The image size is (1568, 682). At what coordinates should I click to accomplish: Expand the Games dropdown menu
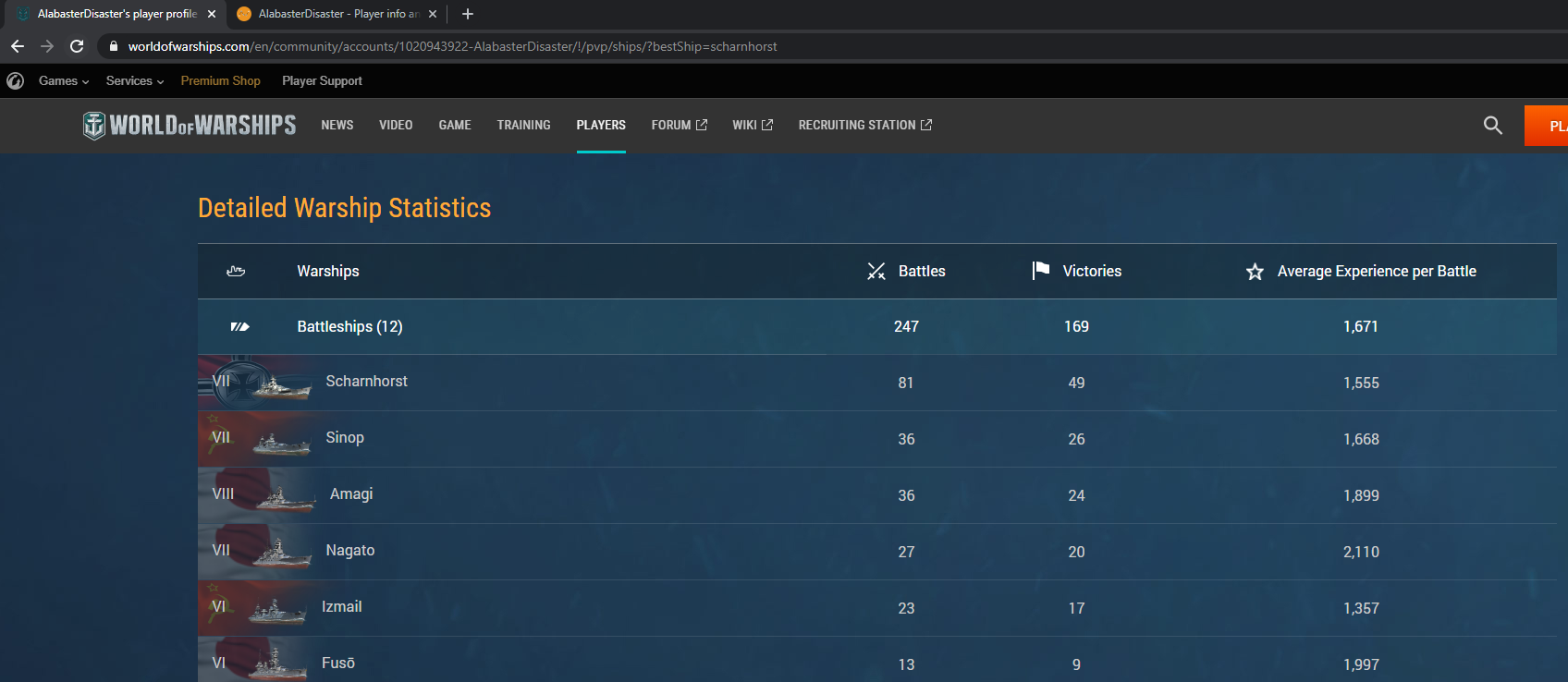pyautogui.click(x=64, y=81)
